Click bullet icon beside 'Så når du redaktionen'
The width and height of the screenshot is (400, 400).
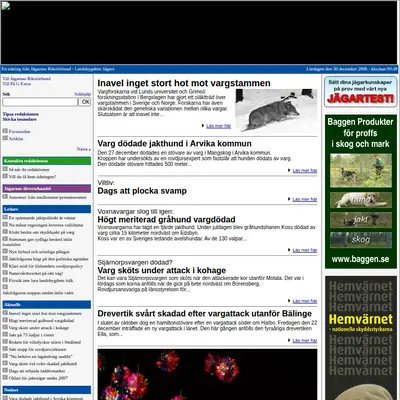pyautogui.click(x=5, y=169)
